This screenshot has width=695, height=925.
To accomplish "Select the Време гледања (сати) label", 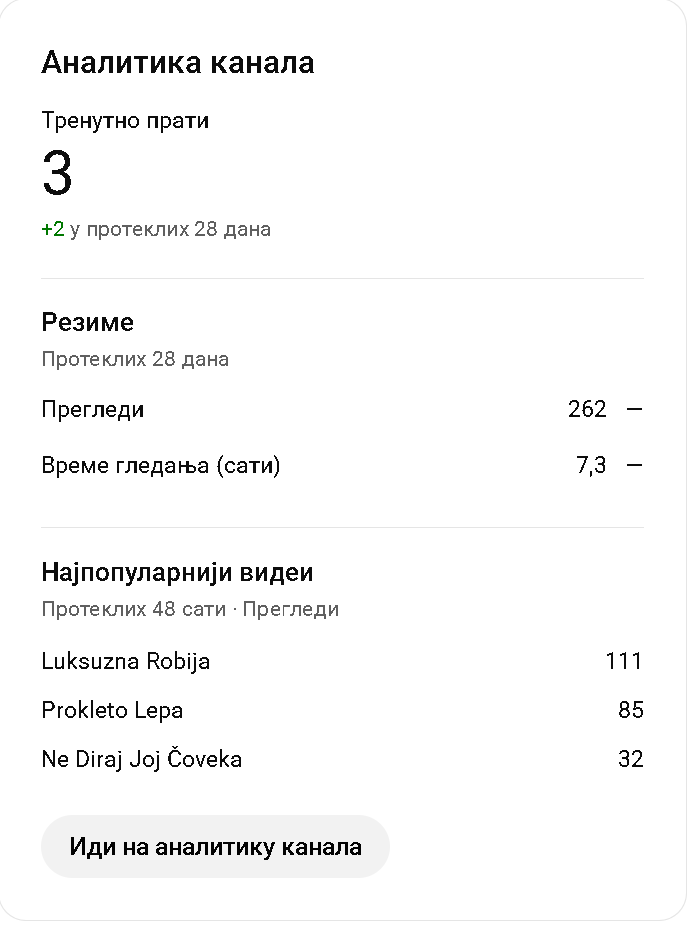I will (161, 465).
